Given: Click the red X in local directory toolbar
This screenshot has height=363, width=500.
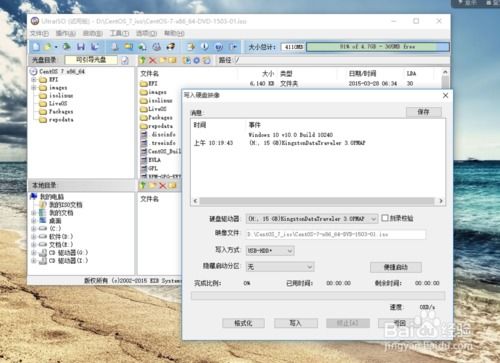Looking at the screenshot, I should tap(163, 186).
